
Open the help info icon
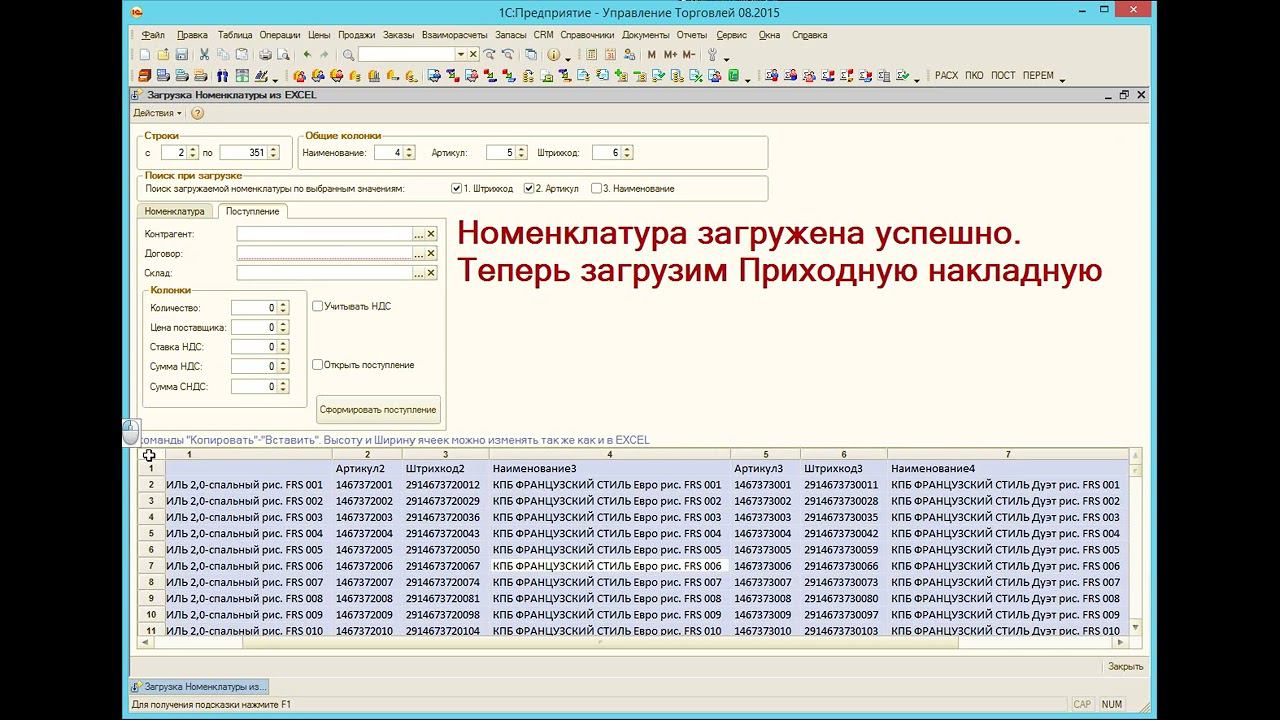click(553, 55)
